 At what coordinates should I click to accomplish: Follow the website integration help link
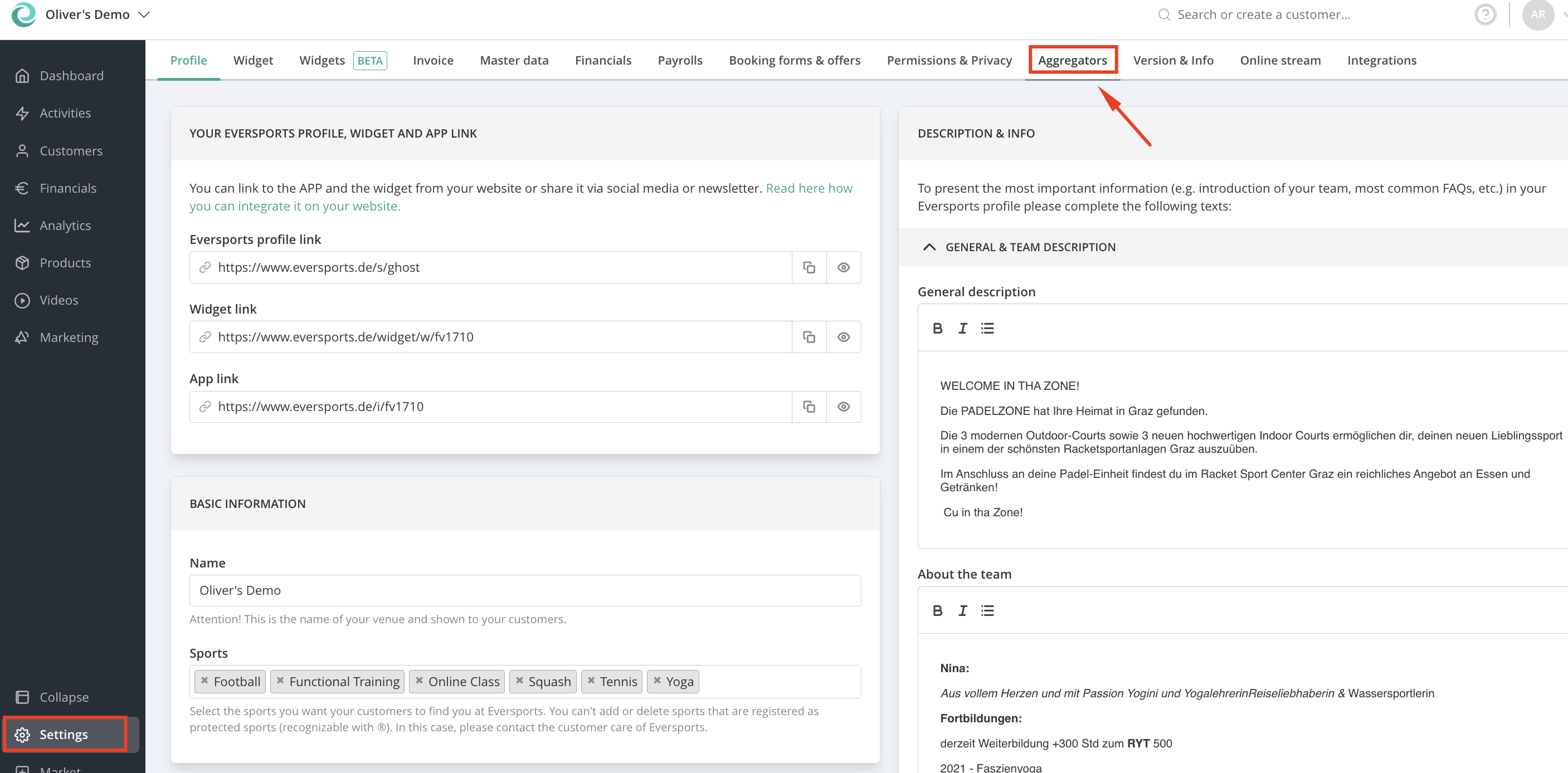coord(520,197)
